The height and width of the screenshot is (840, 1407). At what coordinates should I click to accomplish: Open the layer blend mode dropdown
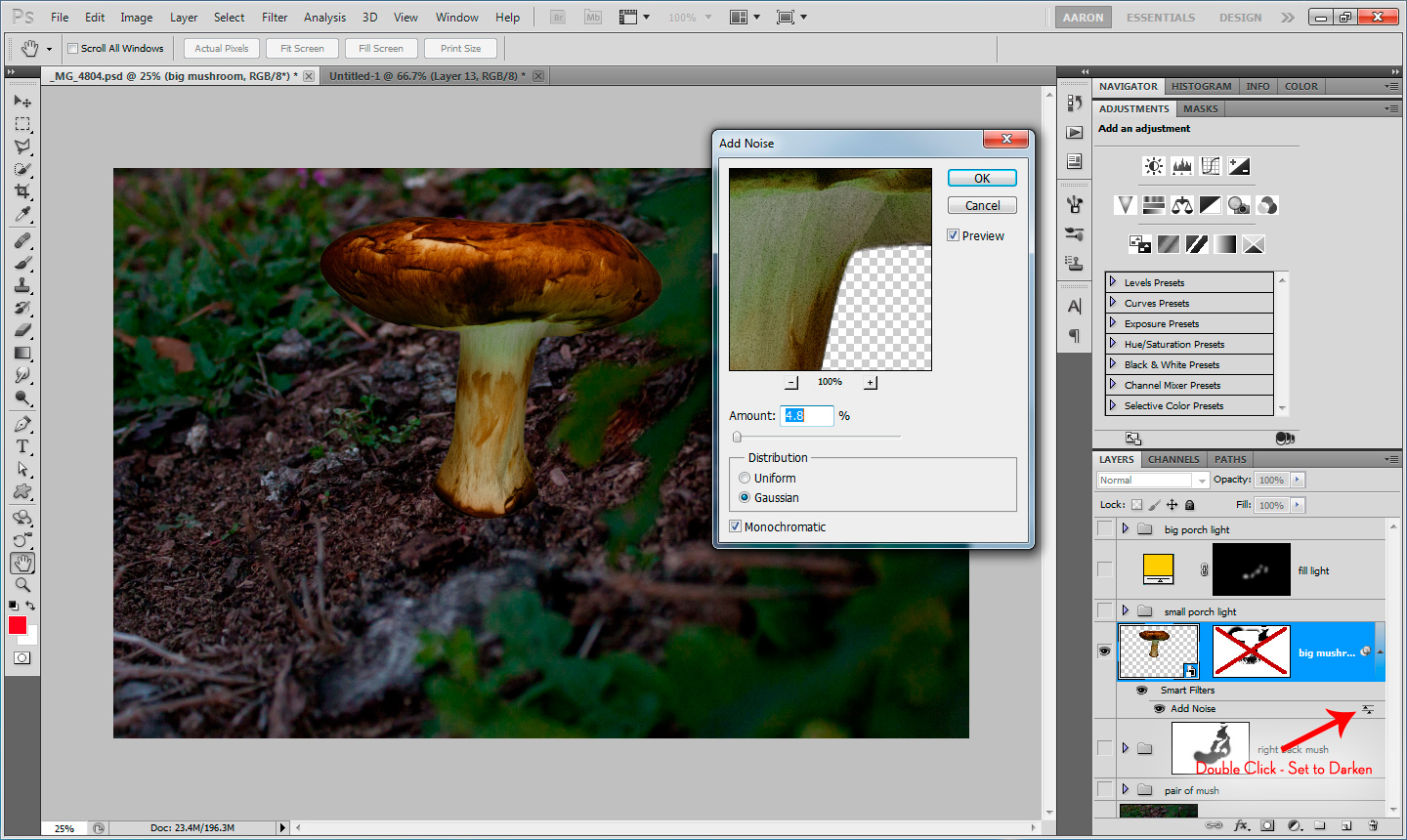[x=1153, y=480]
